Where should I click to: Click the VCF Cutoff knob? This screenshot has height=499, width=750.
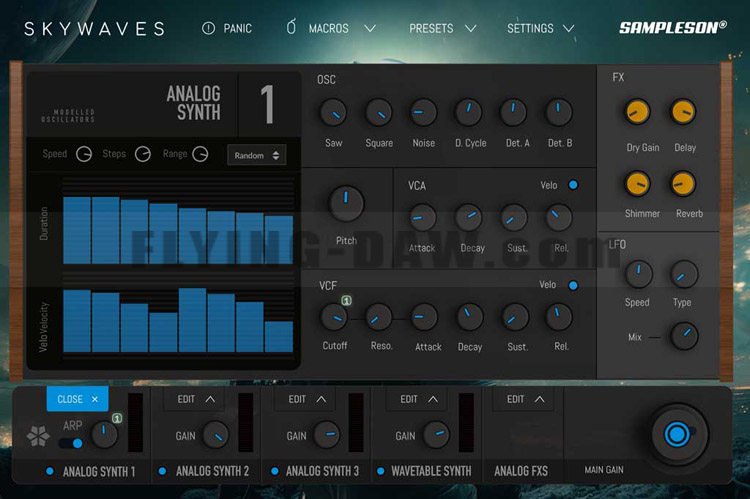(x=333, y=317)
